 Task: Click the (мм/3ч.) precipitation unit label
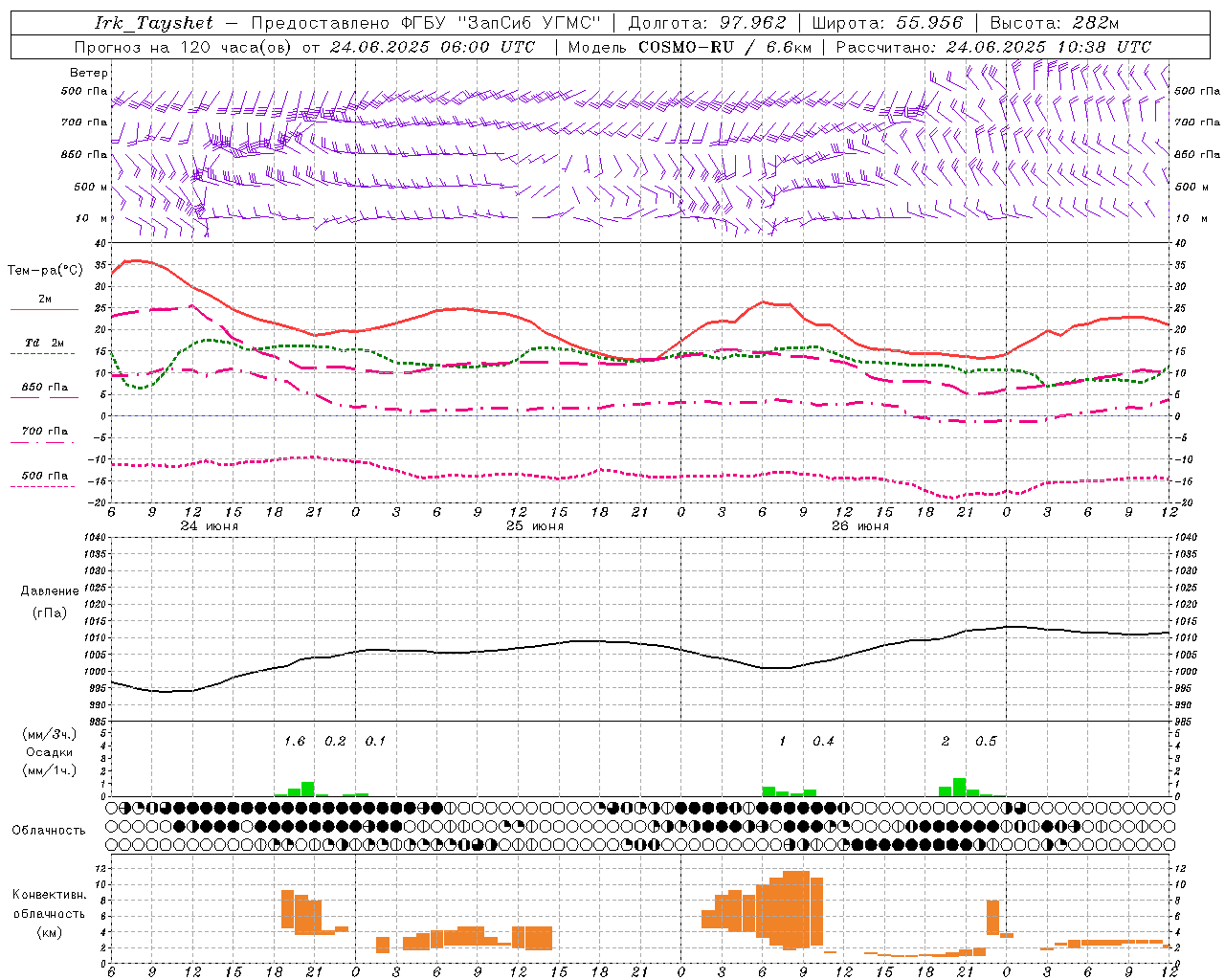click(49, 734)
